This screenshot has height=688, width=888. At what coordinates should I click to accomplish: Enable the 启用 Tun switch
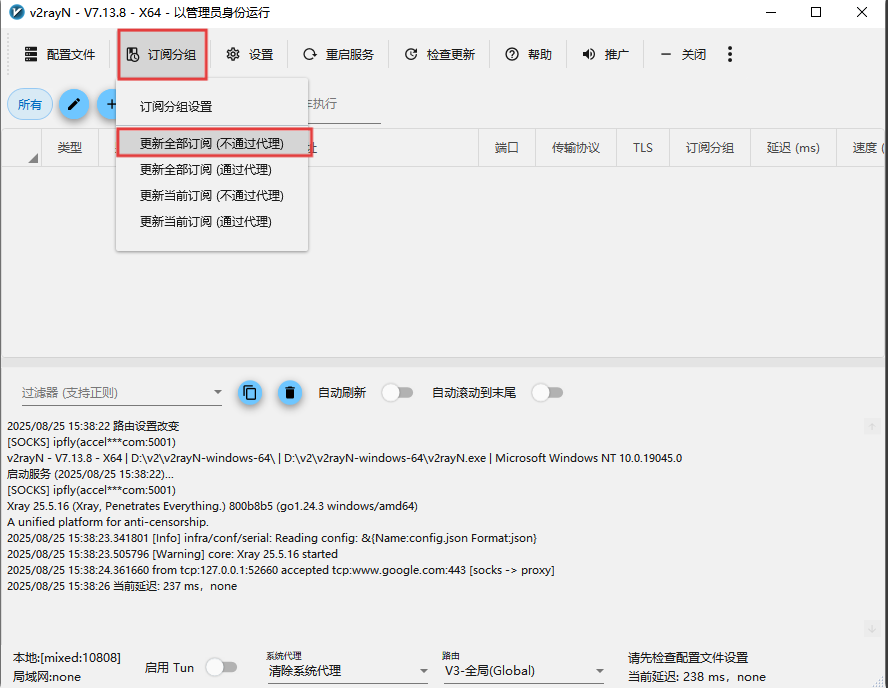click(221, 667)
